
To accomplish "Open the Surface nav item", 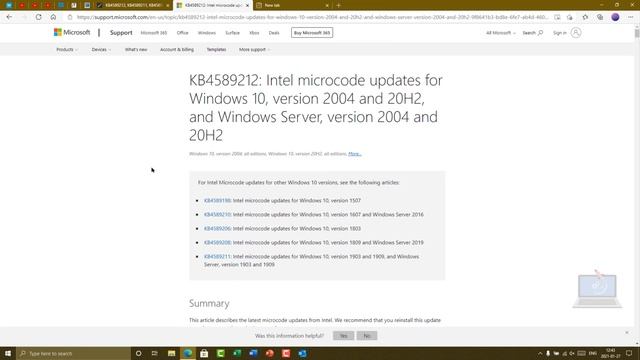I will [x=232, y=33].
